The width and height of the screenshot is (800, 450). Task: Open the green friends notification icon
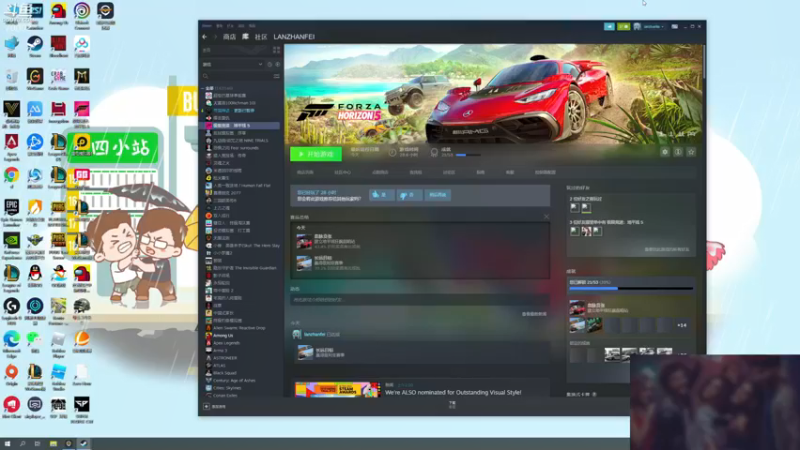point(623,27)
